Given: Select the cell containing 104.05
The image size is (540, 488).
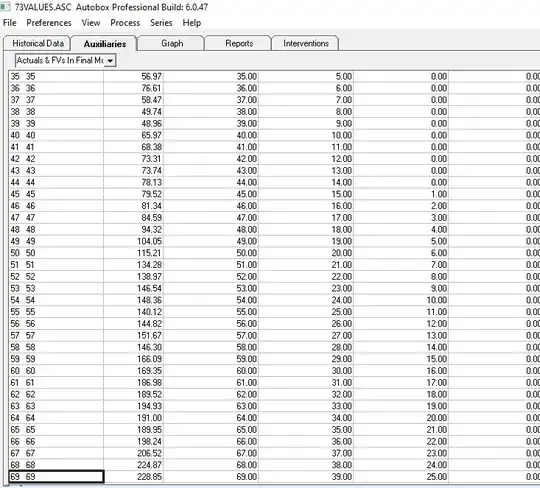Looking at the screenshot, I should pos(133,241).
